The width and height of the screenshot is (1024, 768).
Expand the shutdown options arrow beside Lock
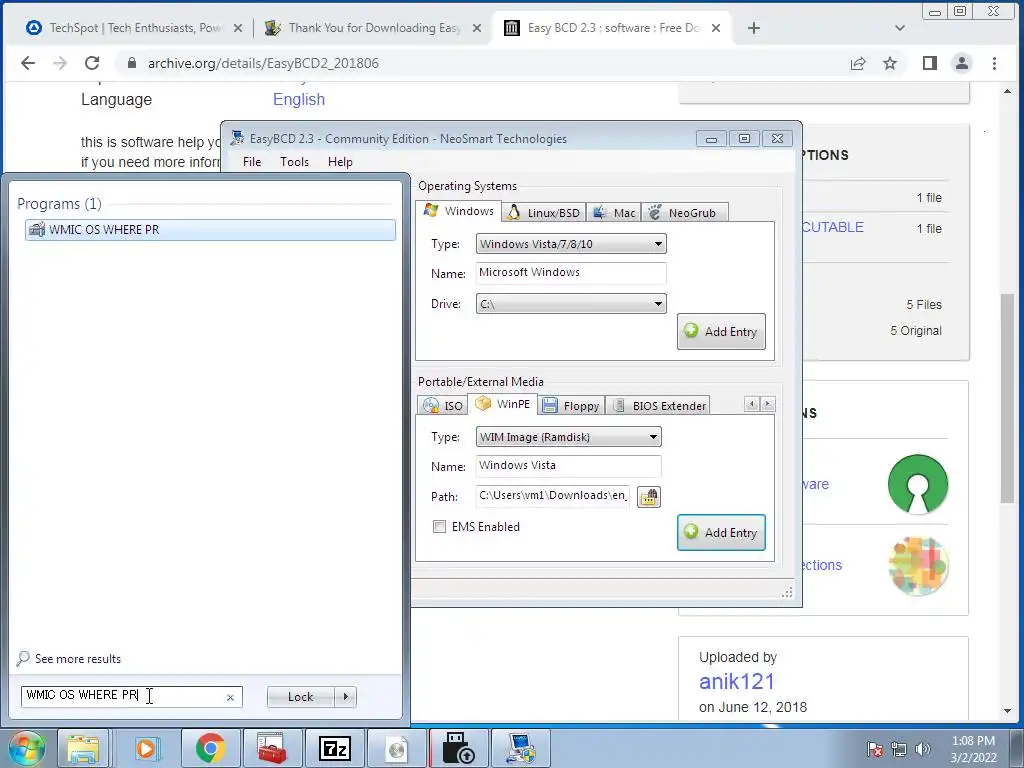click(x=345, y=697)
